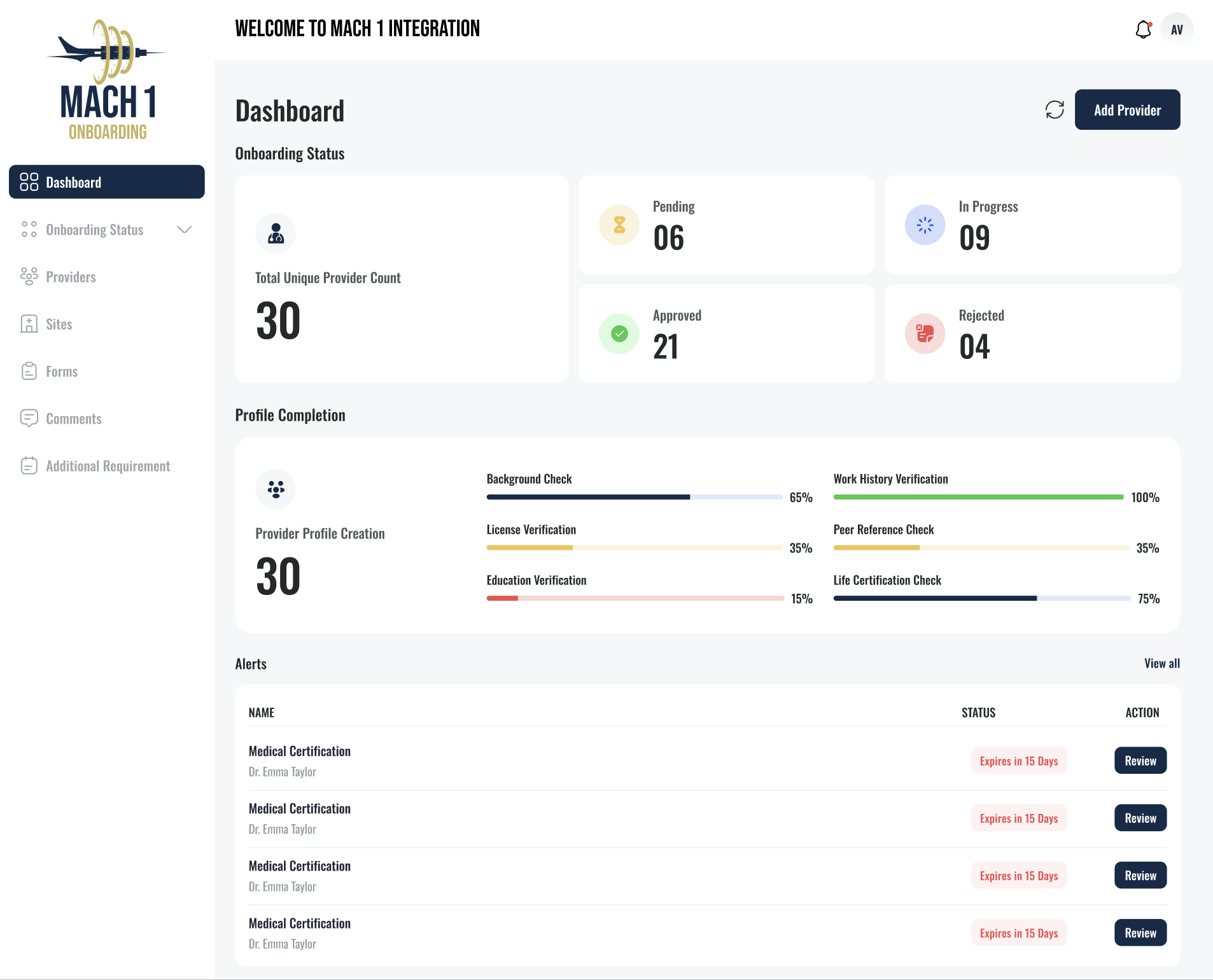Select the Sites icon
The width and height of the screenshot is (1213, 980).
pyautogui.click(x=29, y=324)
